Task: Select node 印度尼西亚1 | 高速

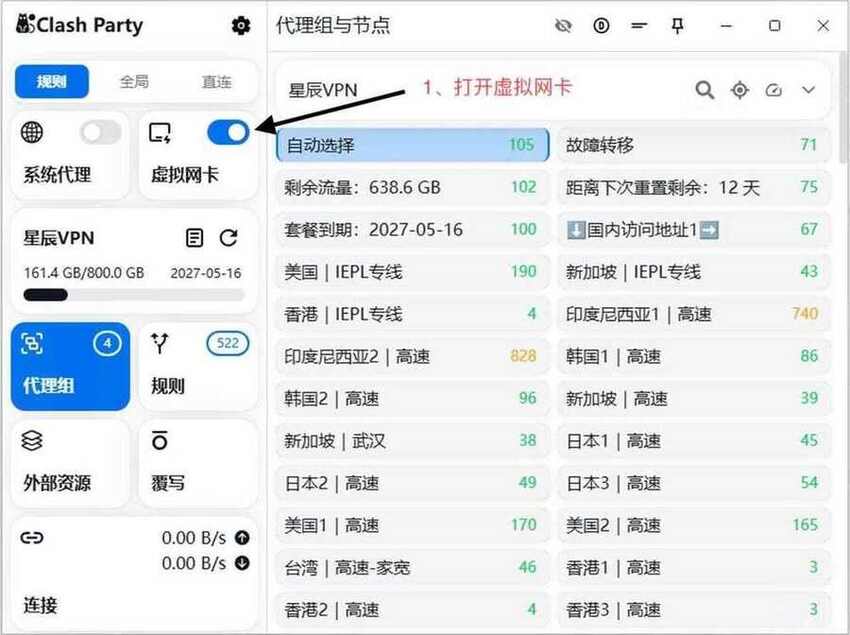Action: point(693,314)
